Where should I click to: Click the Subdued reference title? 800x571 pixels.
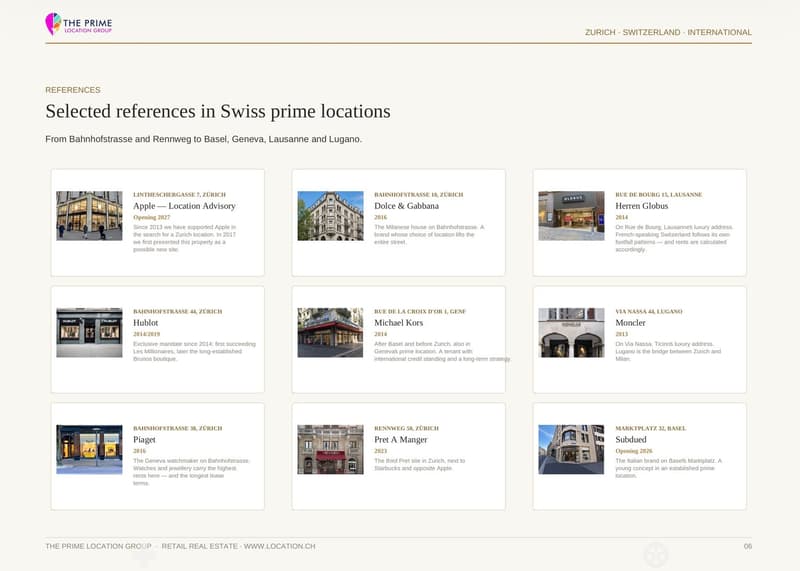click(631, 439)
